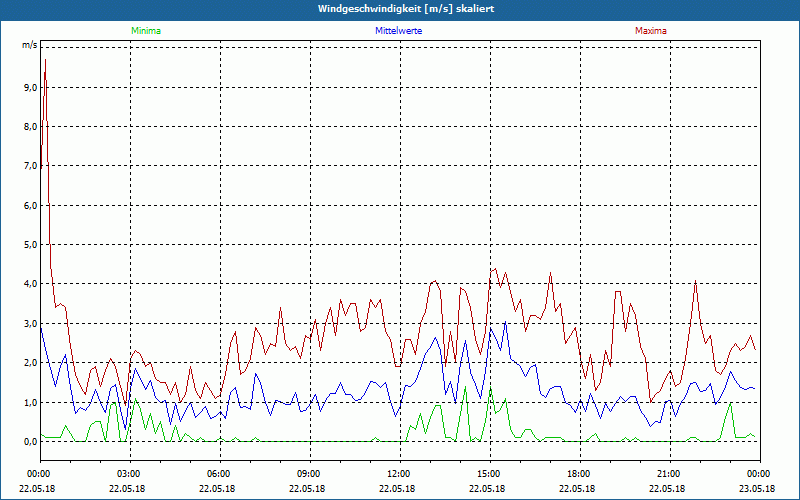
Task: Click the 6,0 y-axis value
Action: (x=31, y=206)
